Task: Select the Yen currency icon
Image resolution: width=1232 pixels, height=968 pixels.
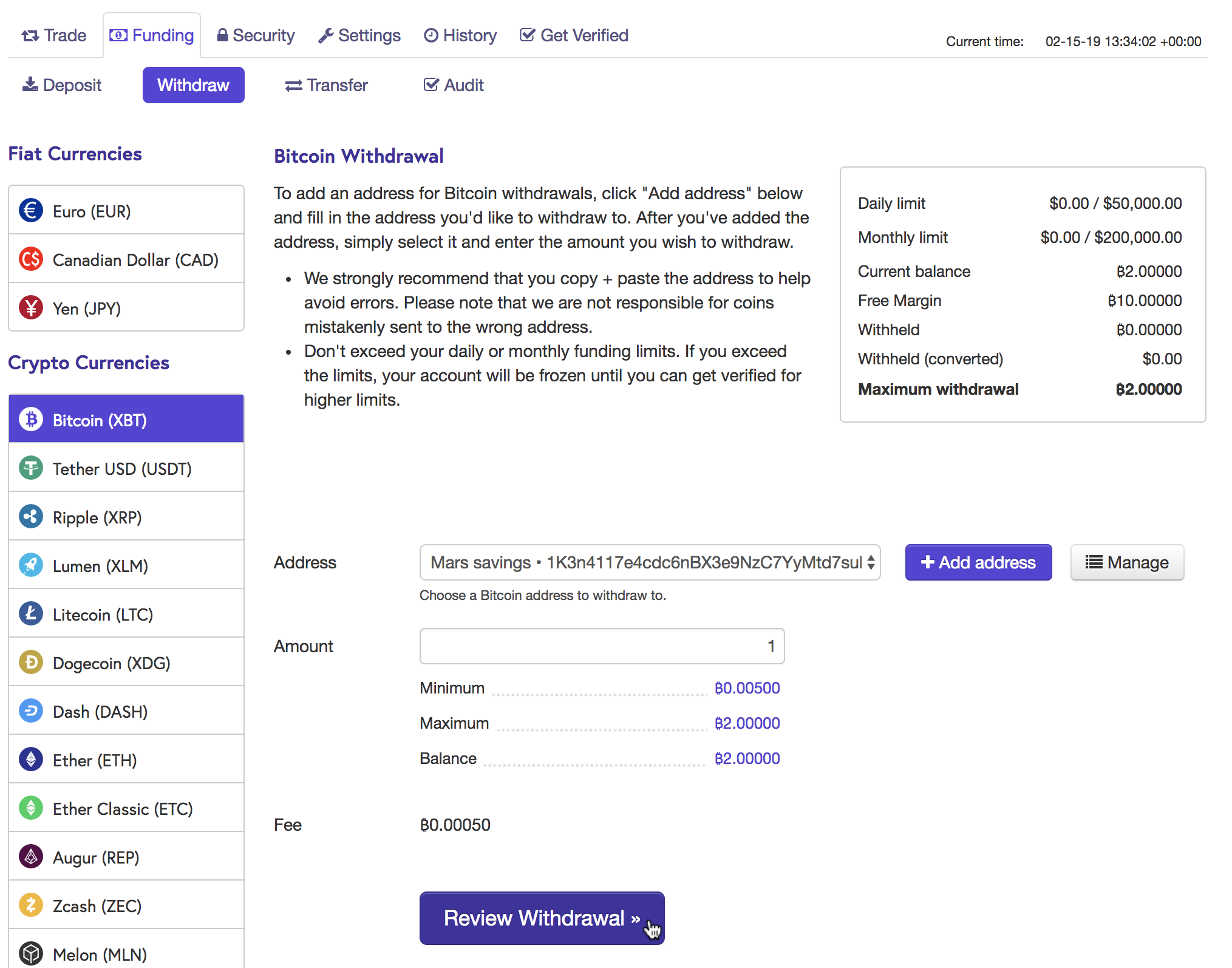Action: [31, 308]
